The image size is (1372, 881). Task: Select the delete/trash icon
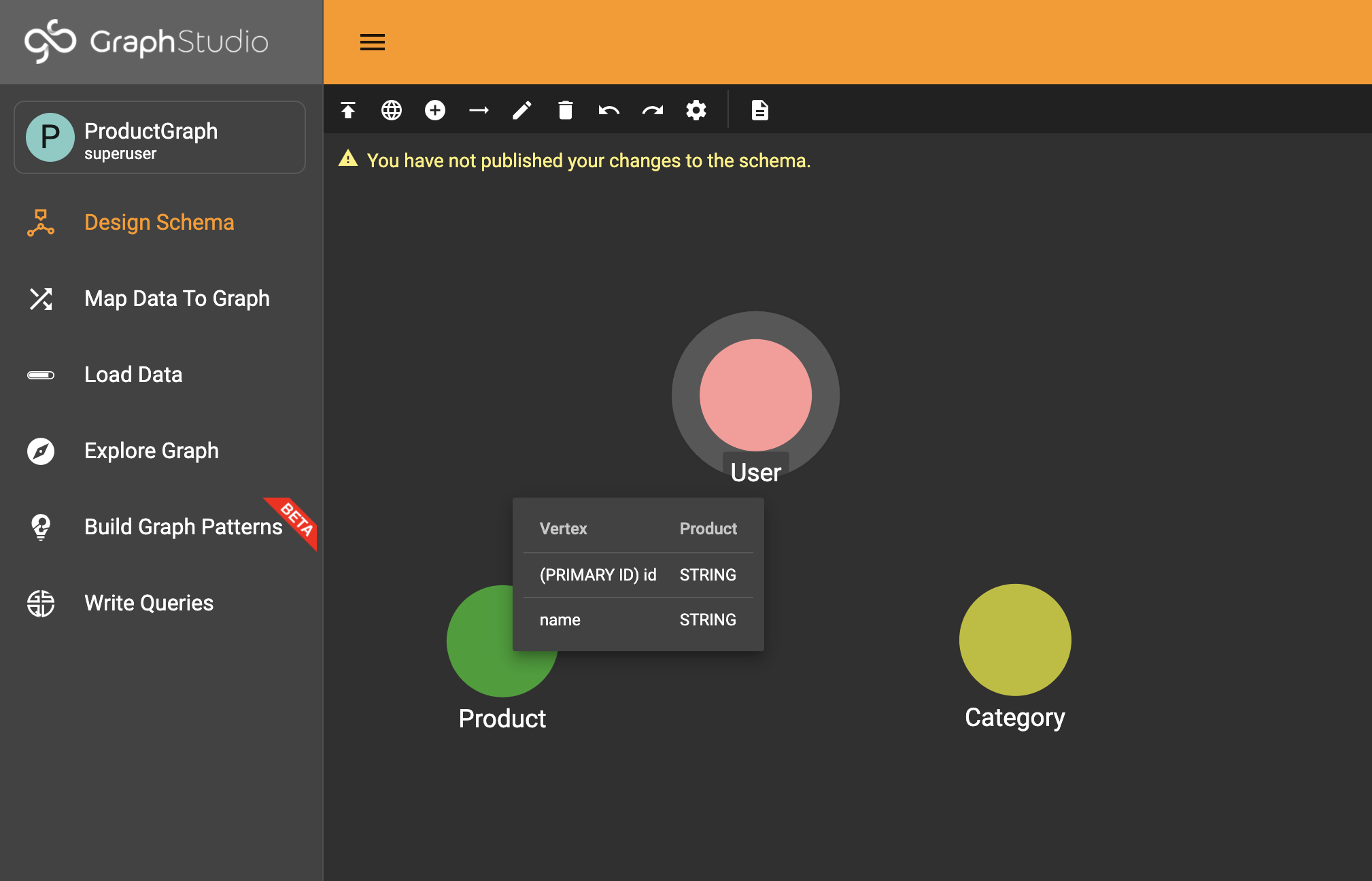click(x=564, y=110)
